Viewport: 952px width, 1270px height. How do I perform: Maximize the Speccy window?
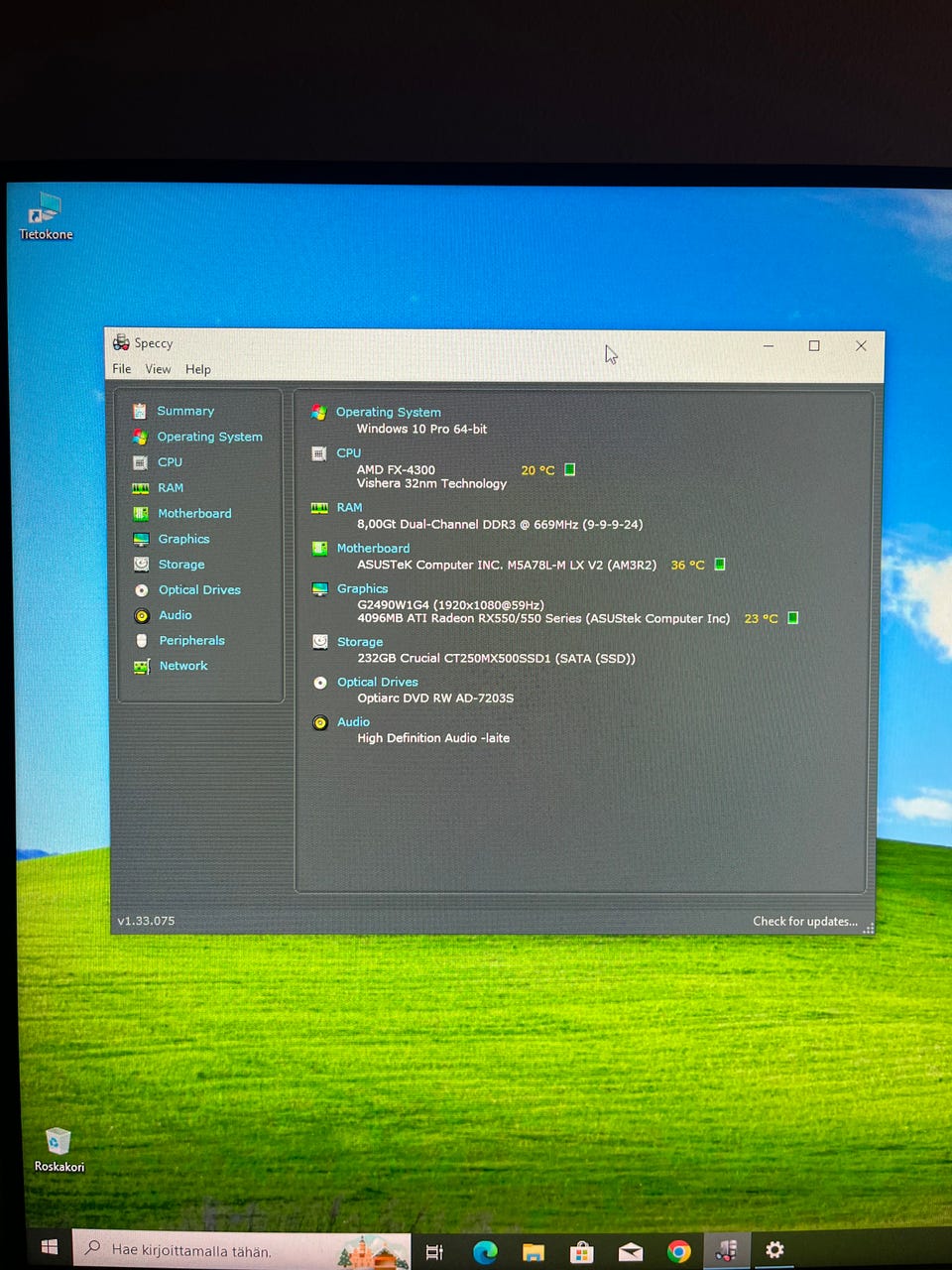pyautogui.click(x=814, y=345)
